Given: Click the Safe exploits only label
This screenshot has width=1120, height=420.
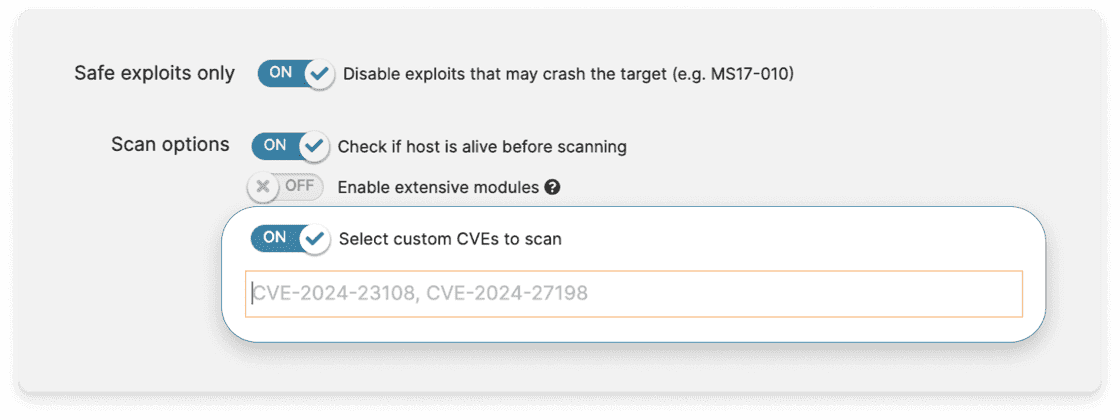Looking at the screenshot, I should point(155,74).
